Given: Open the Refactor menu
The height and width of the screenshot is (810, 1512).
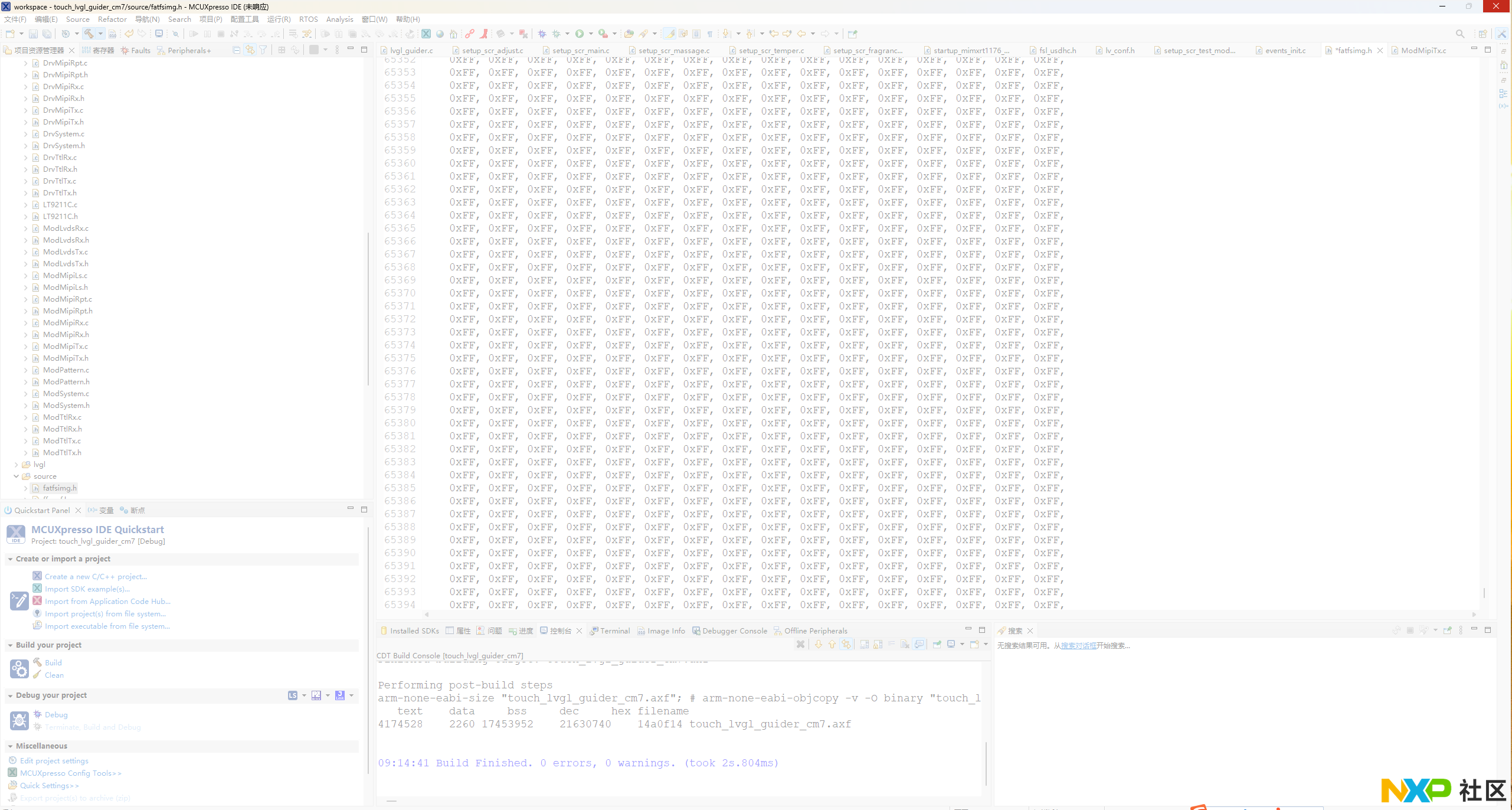Looking at the screenshot, I should 112,19.
